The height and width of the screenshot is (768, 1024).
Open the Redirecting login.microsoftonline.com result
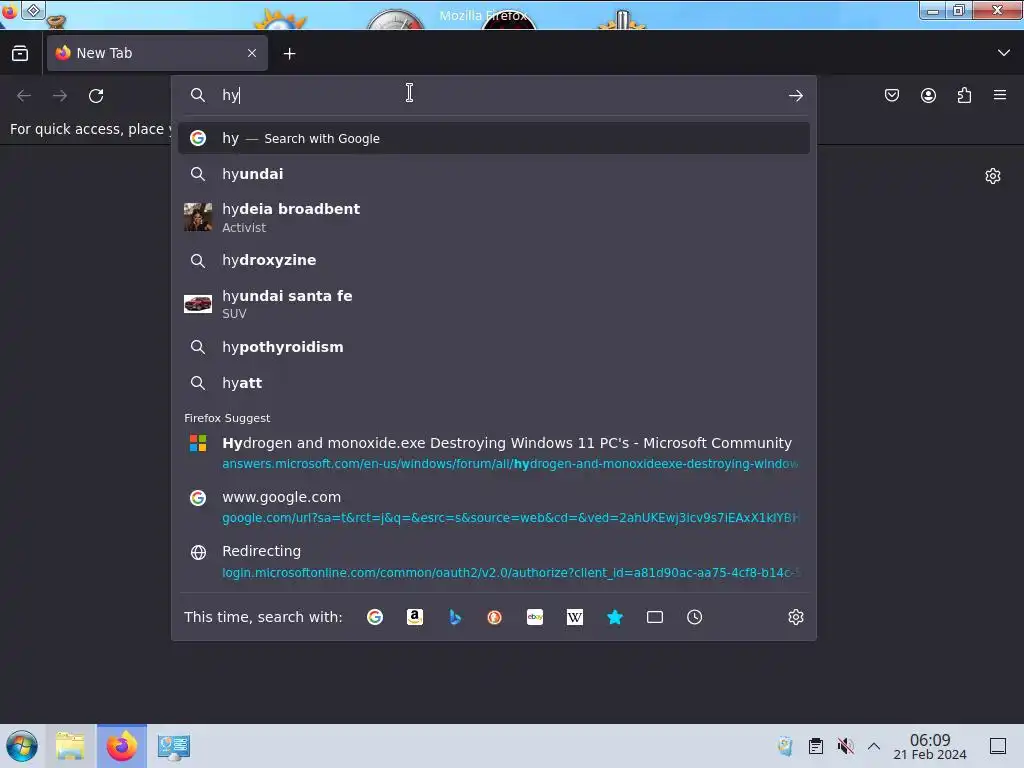click(494, 561)
